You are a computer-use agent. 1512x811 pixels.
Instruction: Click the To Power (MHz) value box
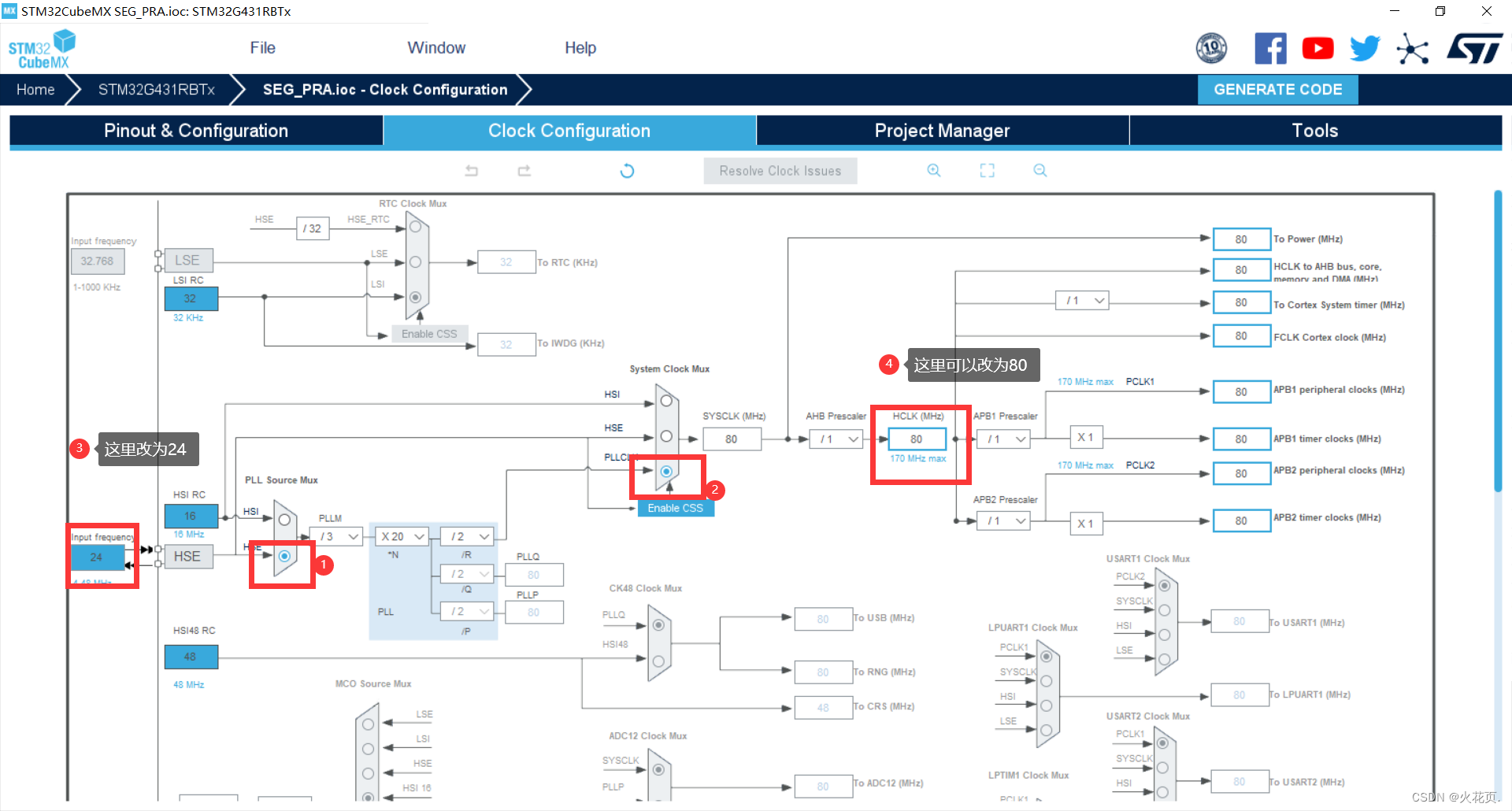[x=1242, y=239]
